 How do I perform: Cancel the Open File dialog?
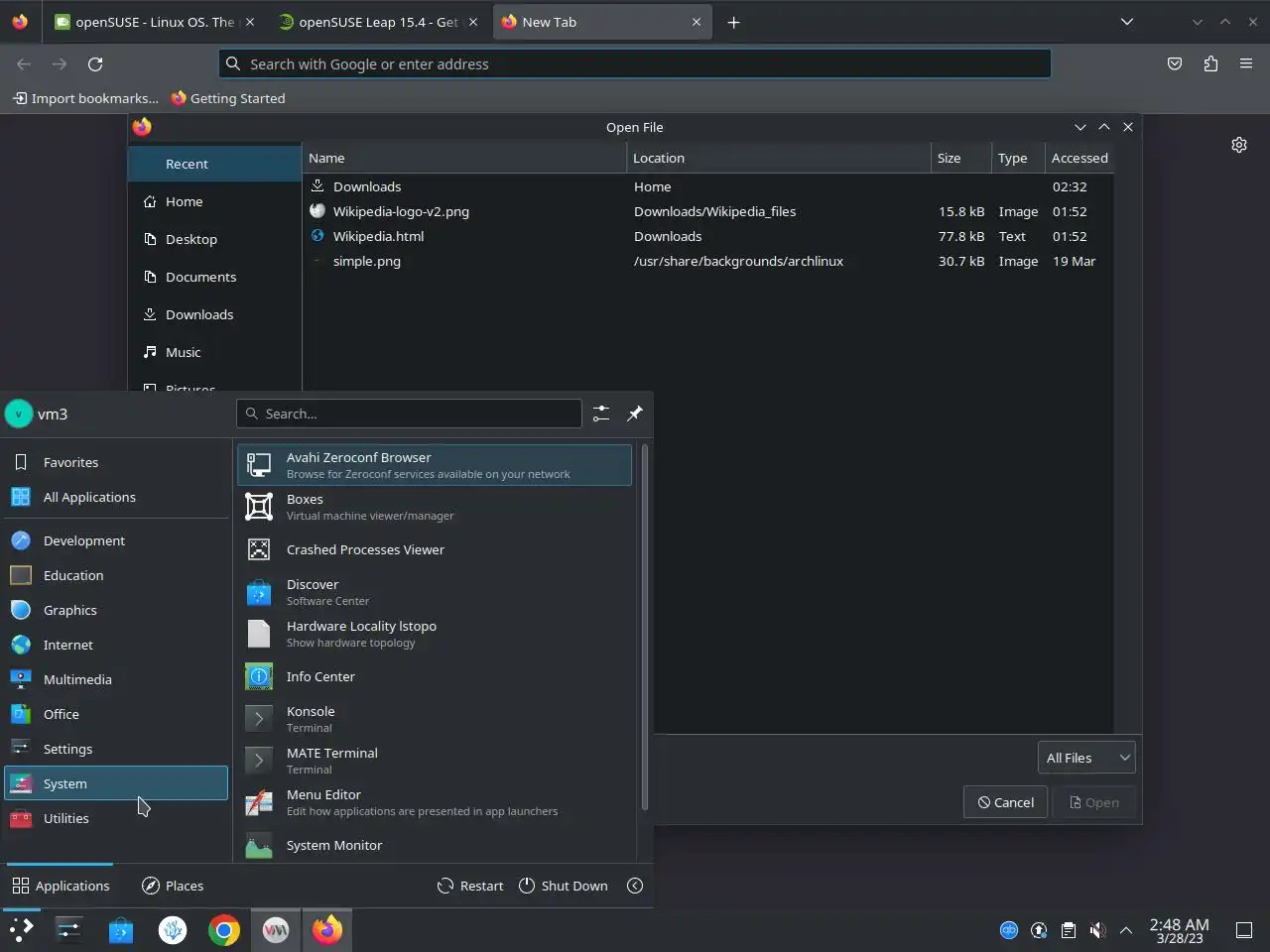1006,802
